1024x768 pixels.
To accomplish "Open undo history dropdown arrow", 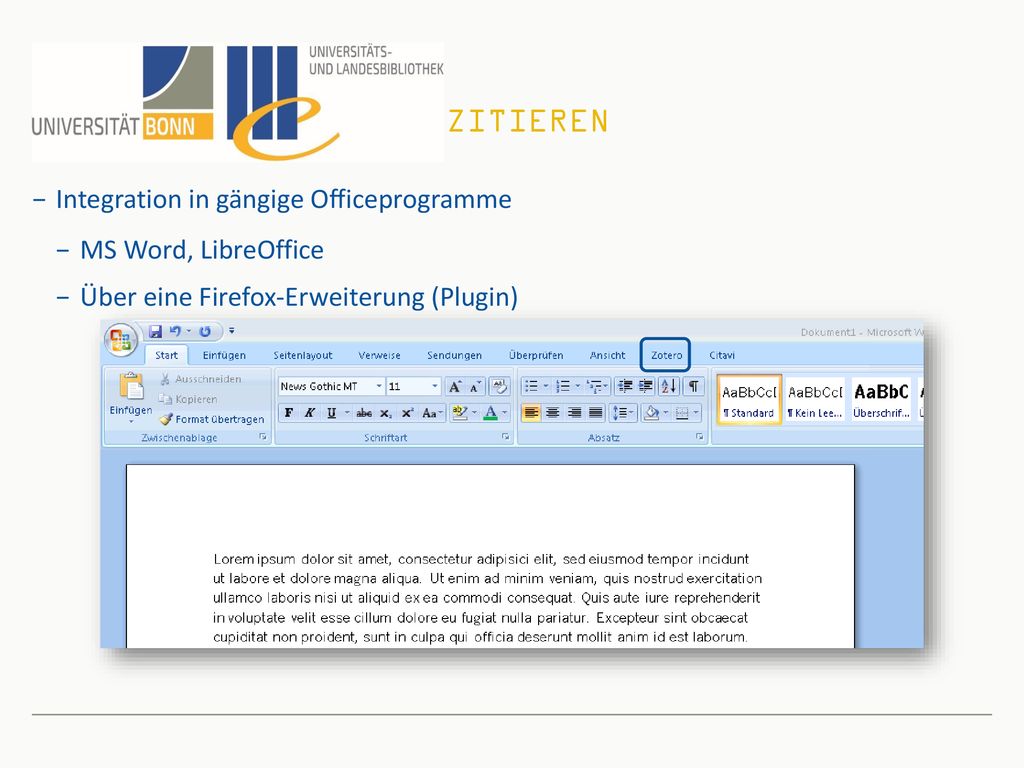I will (x=189, y=331).
